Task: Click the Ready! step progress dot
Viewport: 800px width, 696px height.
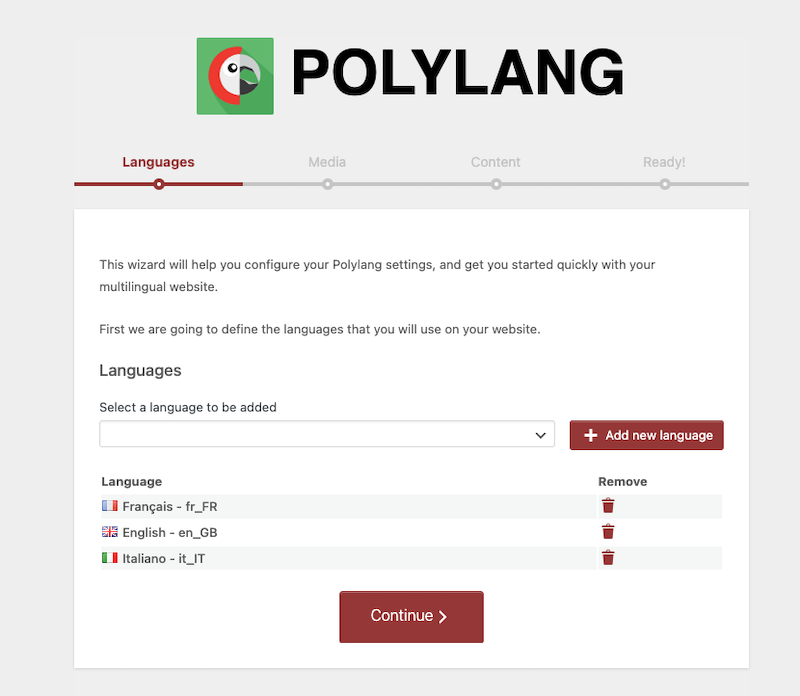Action: 665,184
